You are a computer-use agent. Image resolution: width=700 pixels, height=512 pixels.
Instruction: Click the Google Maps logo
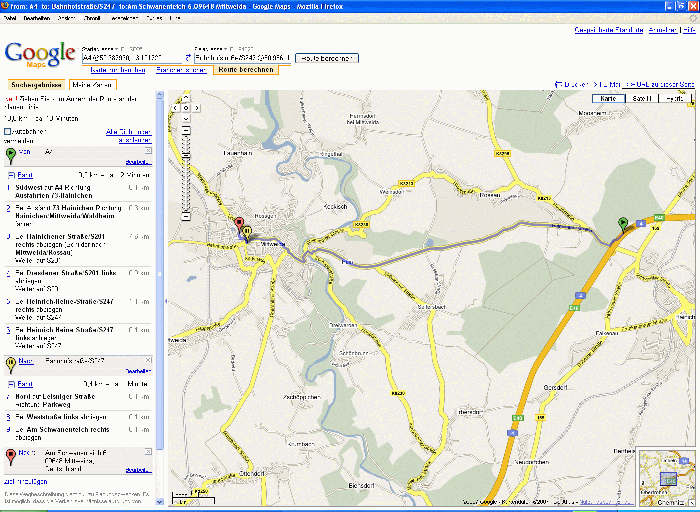tap(40, 54)
